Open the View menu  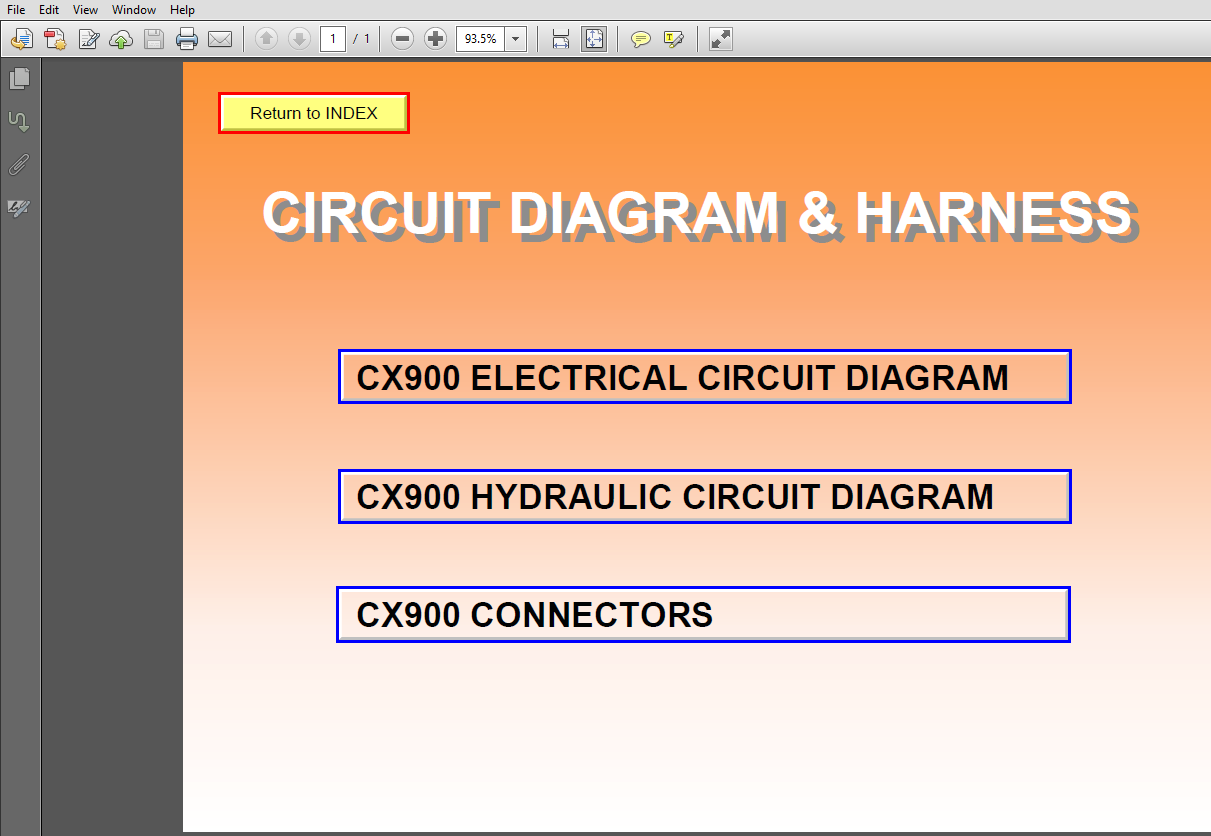[x=85, y=10]
